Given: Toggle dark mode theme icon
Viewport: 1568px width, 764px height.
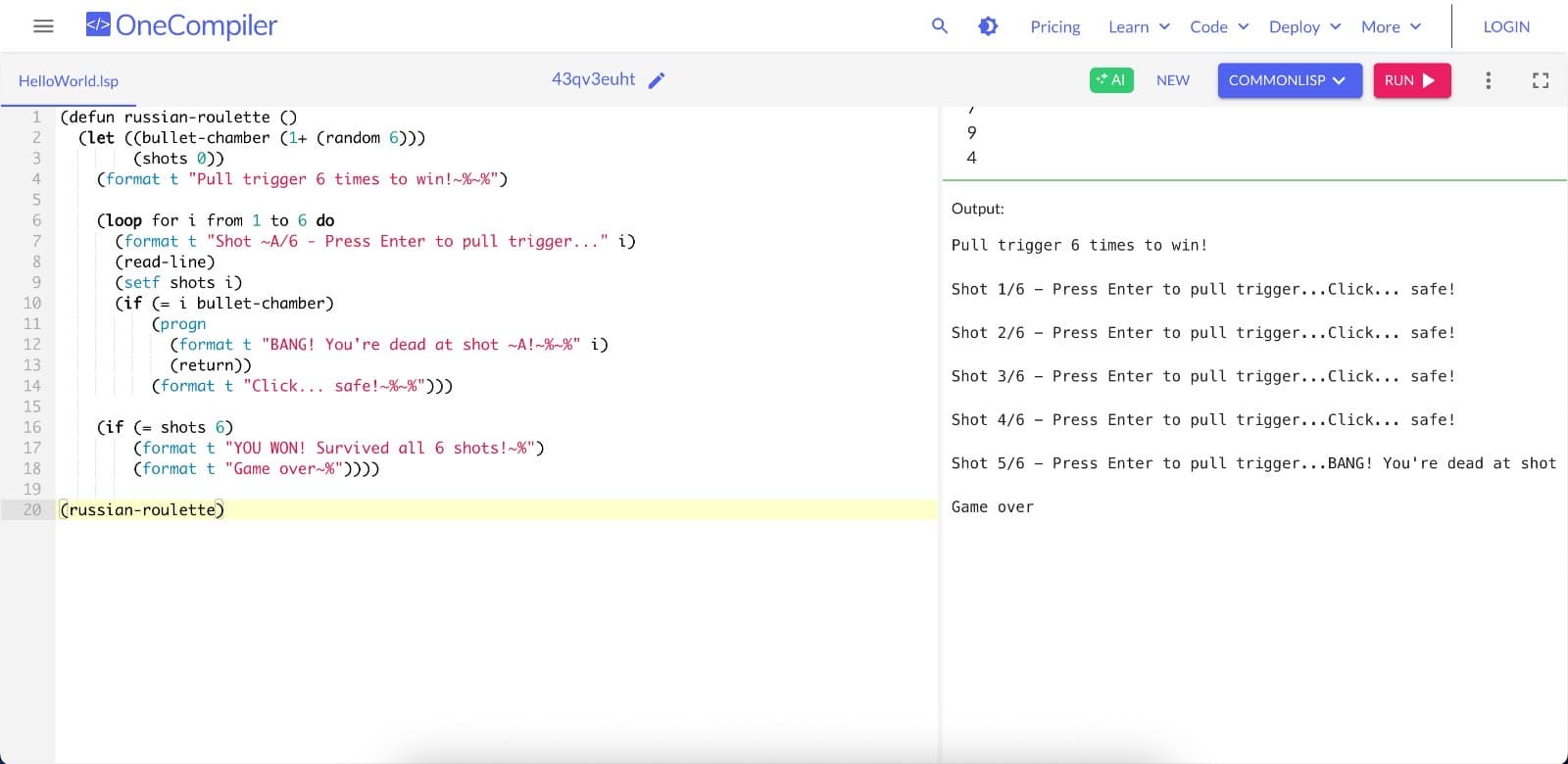Looking at the screenshot, I should pyautogui.click(x=988, y=26).
